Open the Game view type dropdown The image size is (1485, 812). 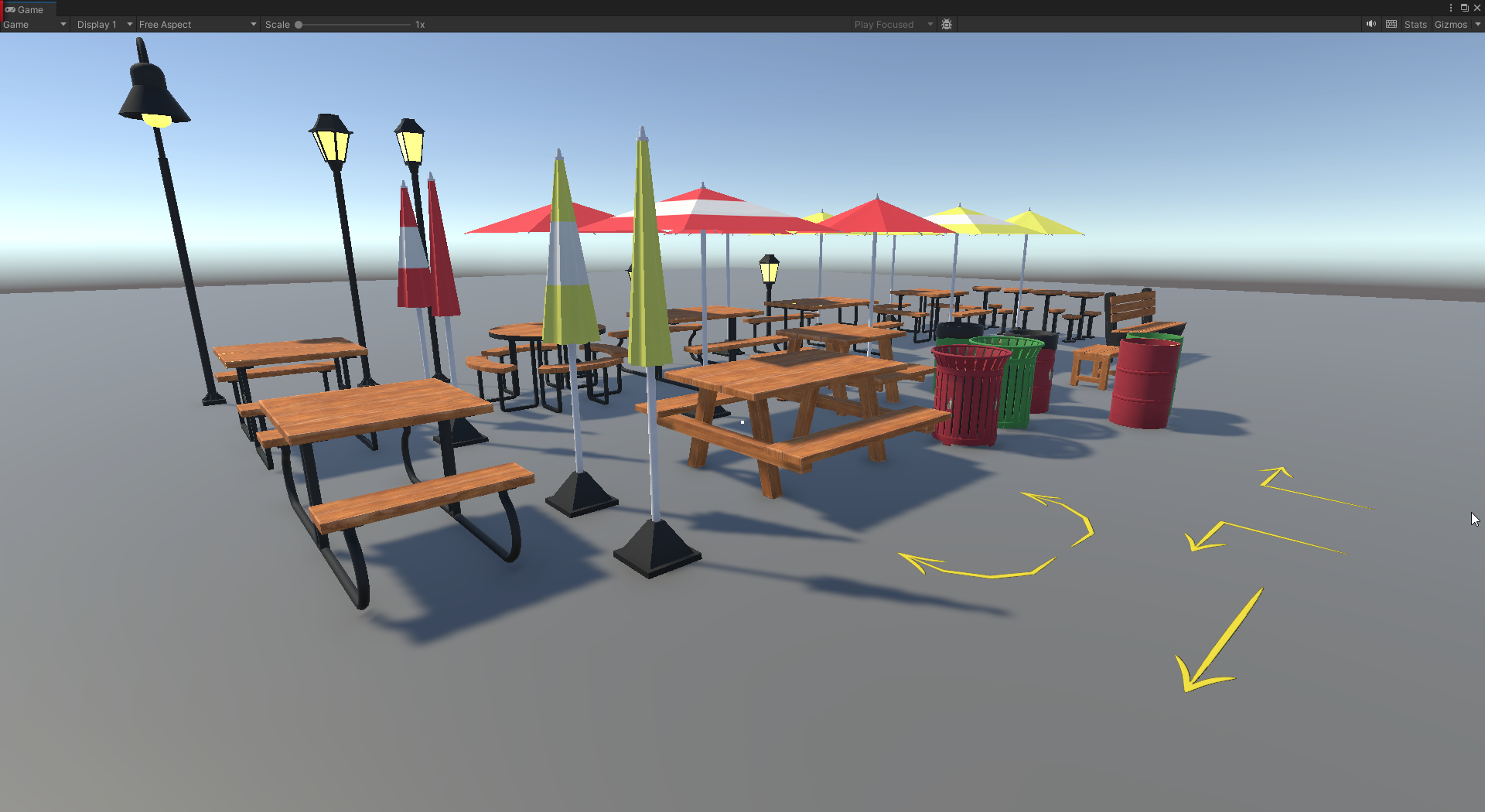click(x=35, y=25)
